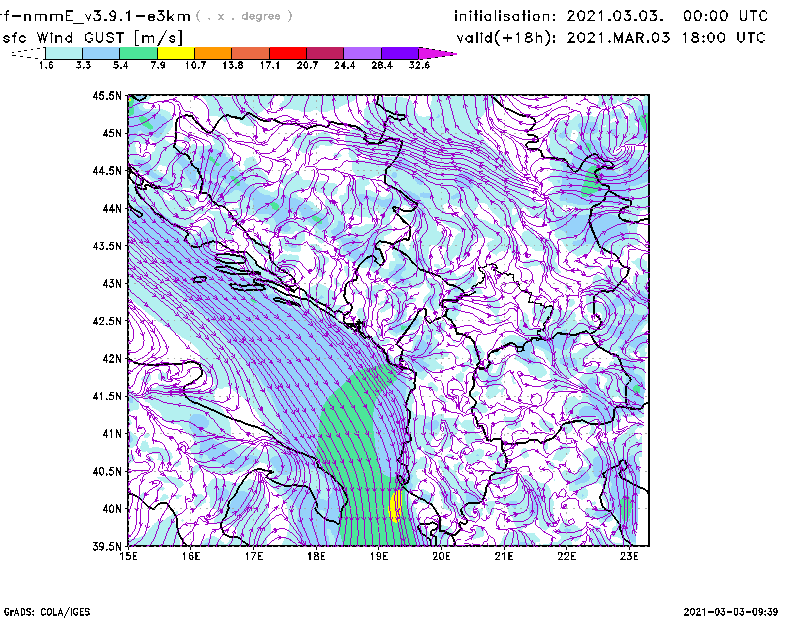Click the legend value 1.6
The image size is (800, 618).
pyautogui.click(x=46, y=65)
